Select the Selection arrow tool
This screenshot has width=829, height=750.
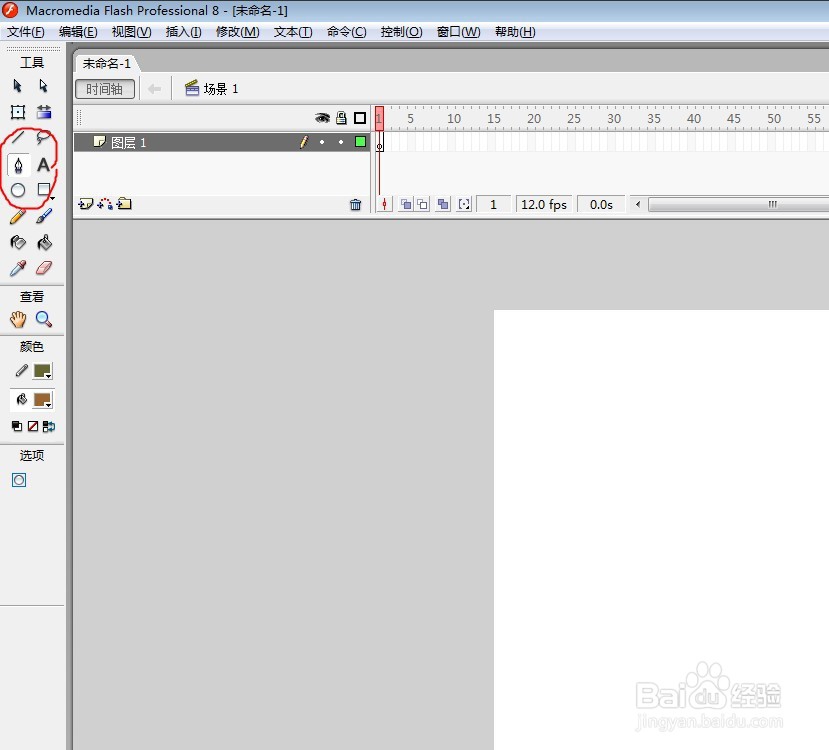pyautogui.click(x=17, y=86)
